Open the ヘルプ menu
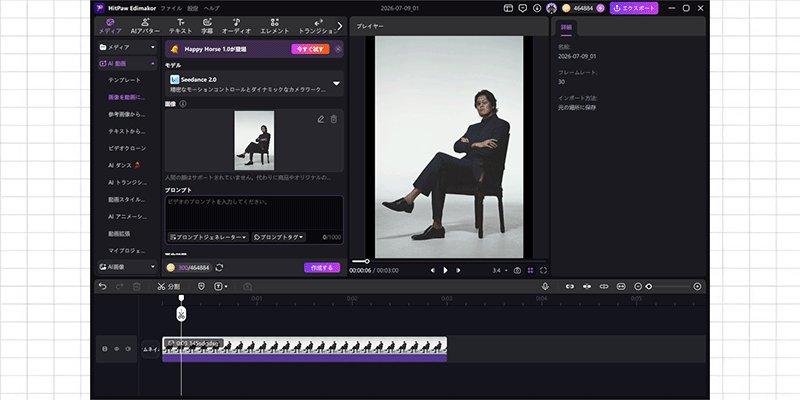This screenshot has height=400, width=800. click(x=211, y=8)
